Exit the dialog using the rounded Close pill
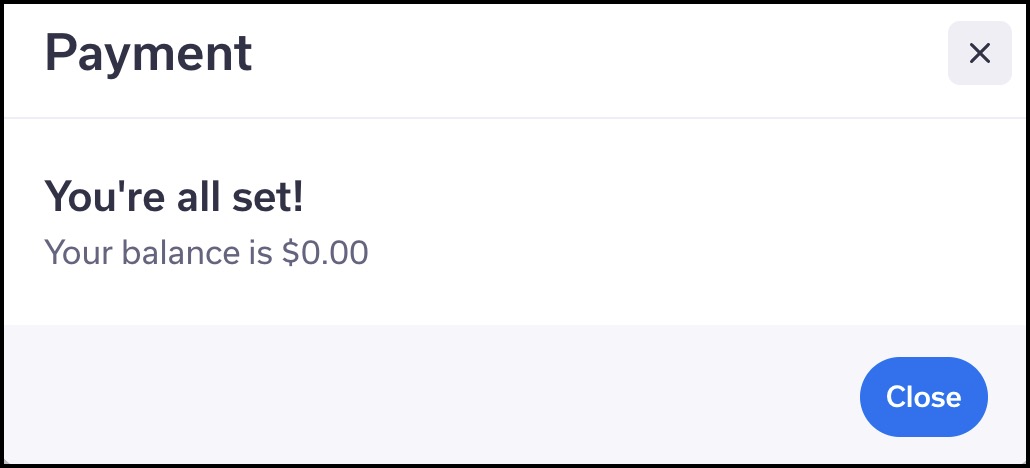 (x=924, y=397)
